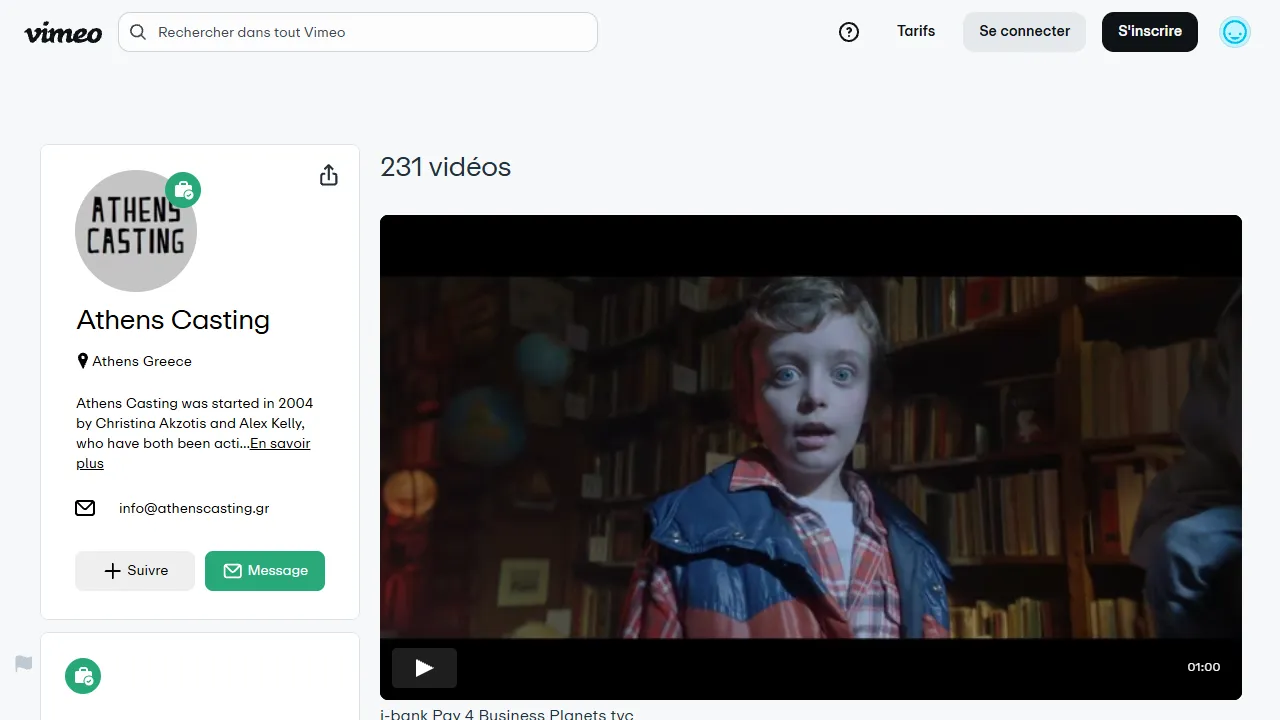Focus the Rechercher dans tout Vimeo field
Viewport: 1280px width, 720px height.
pos(370,32)
